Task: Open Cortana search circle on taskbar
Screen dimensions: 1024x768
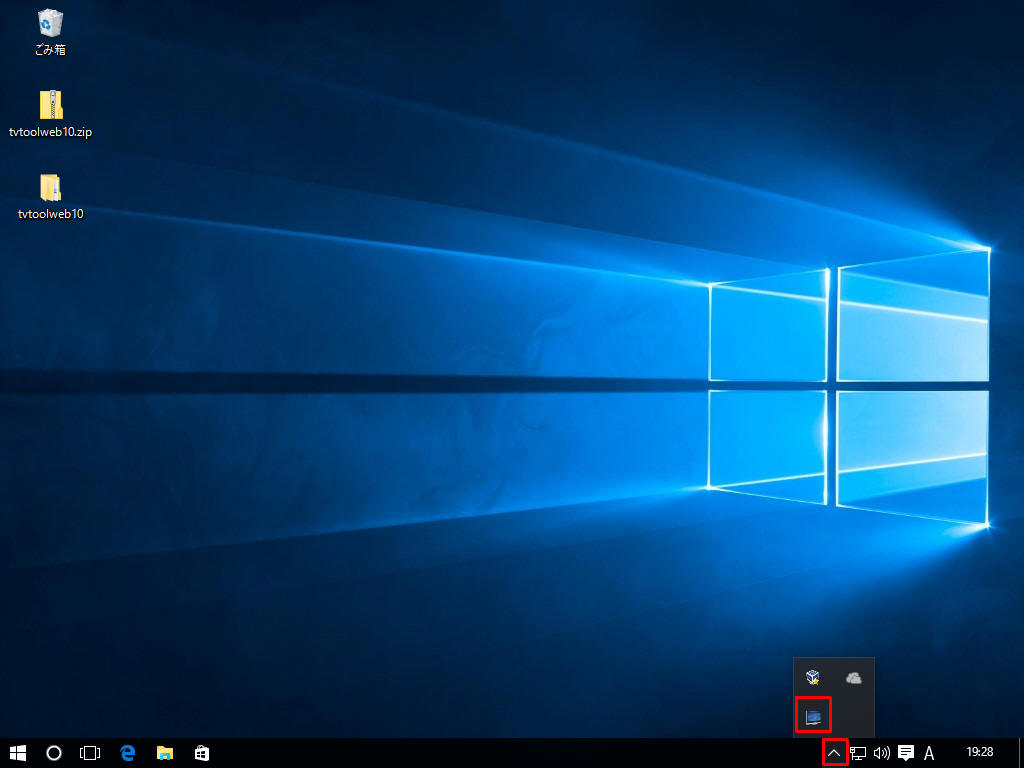Action: pyautogui.click(x=54, y=753)
